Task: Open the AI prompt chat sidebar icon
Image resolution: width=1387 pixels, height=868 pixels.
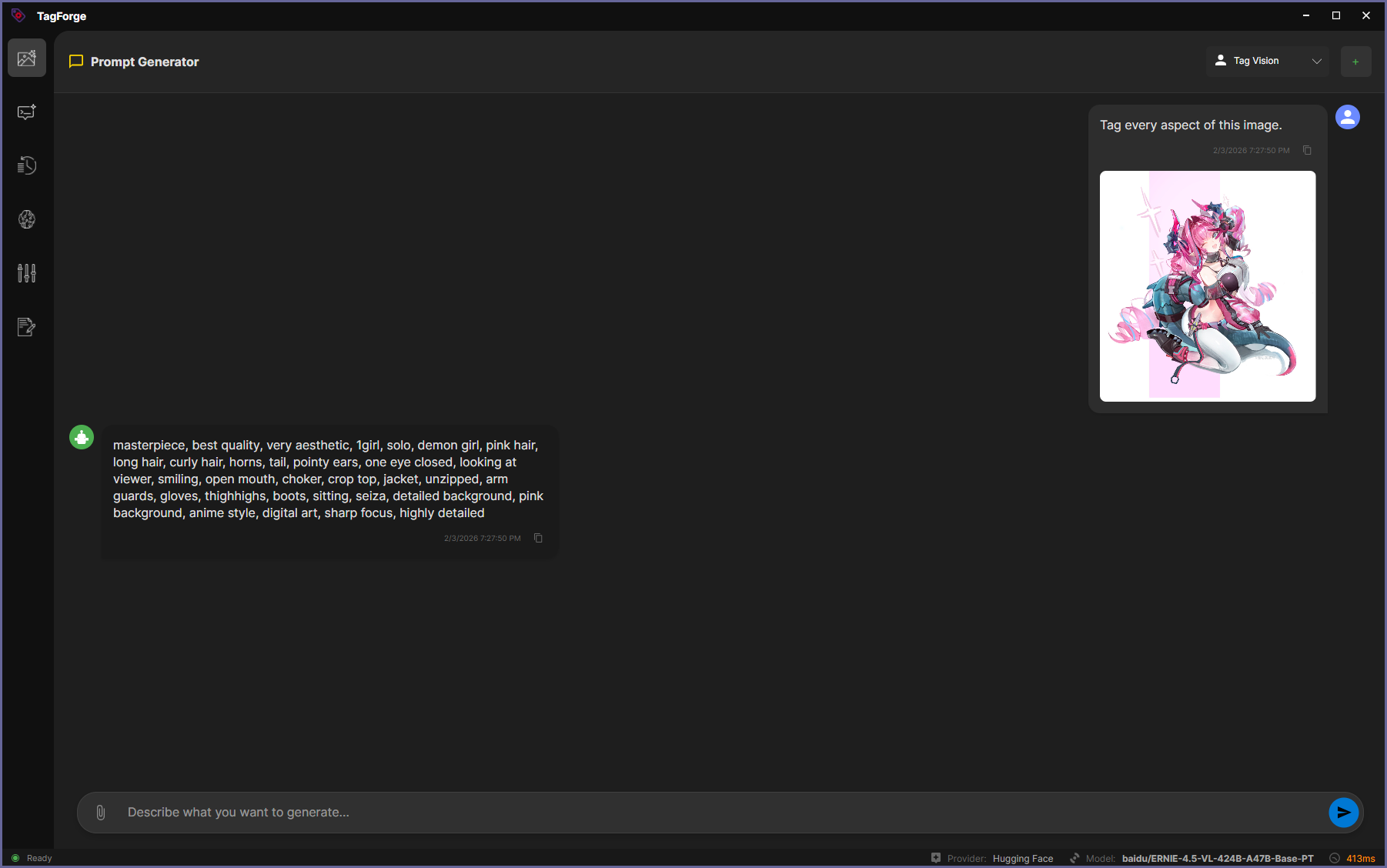Action: [27, 112]
